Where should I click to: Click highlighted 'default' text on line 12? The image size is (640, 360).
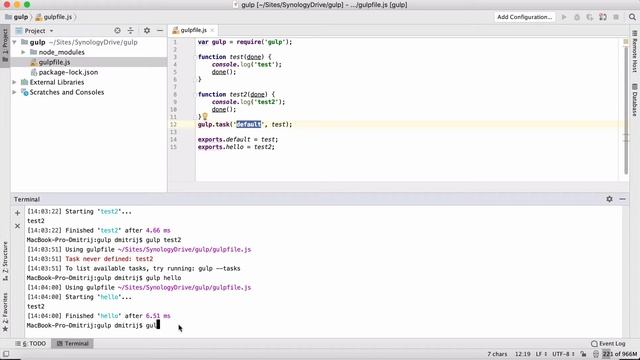(x=249, y=124)
